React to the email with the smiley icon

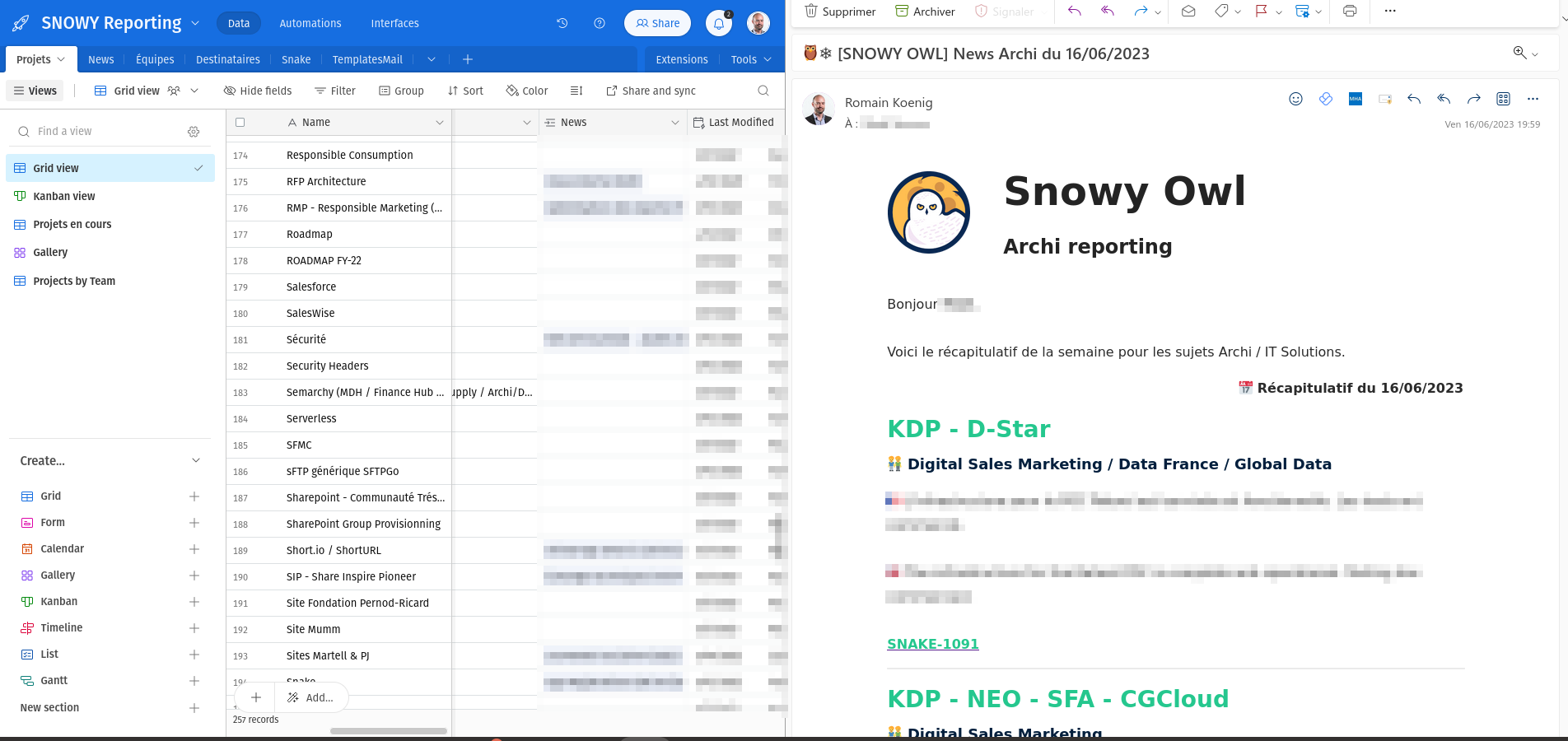1295,99
